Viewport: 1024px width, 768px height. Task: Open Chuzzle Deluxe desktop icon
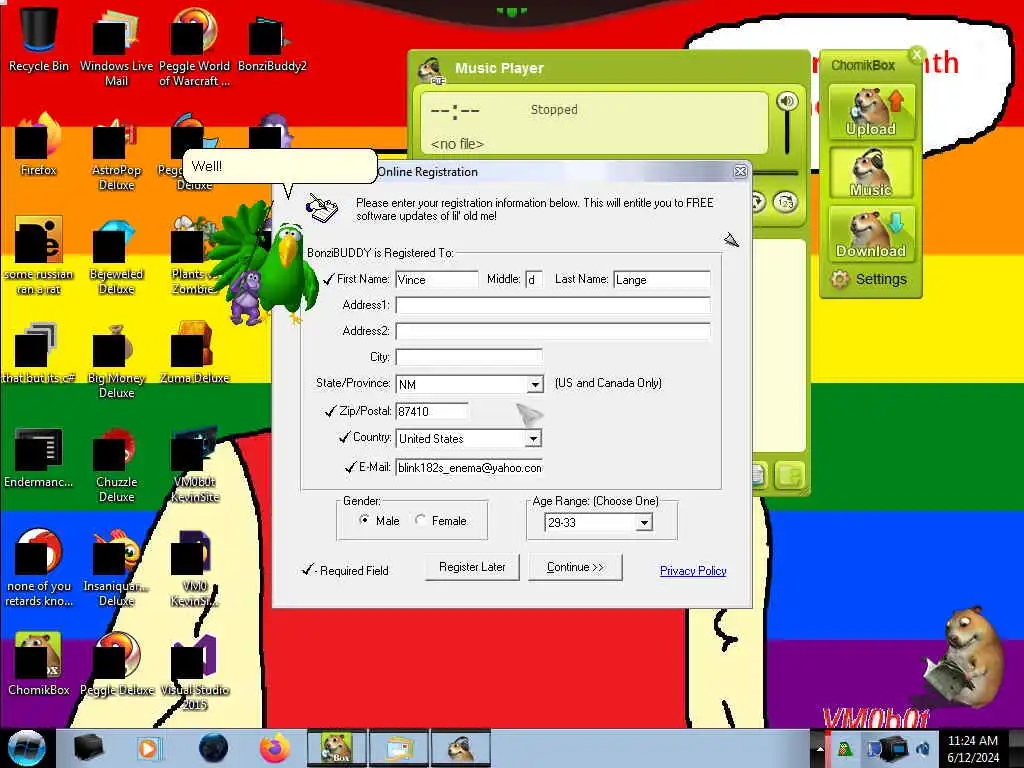116,464
